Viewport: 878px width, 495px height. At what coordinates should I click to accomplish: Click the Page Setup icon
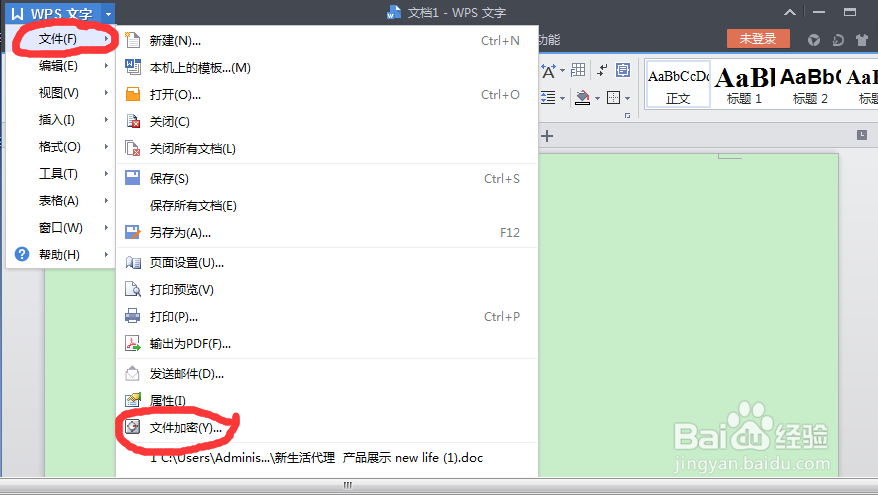tap(133, 262)
